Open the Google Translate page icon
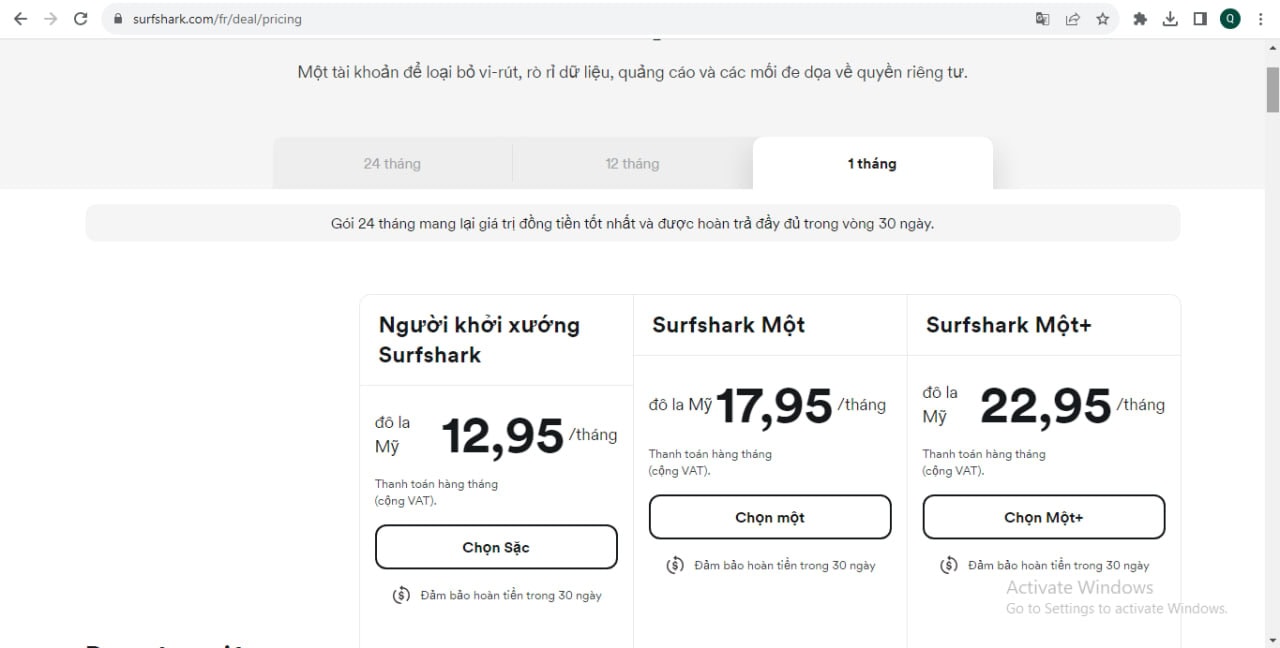Image resolution: width=1280 pixels, height=648 pixels. pyautogui.click(x=1043, y=19)
